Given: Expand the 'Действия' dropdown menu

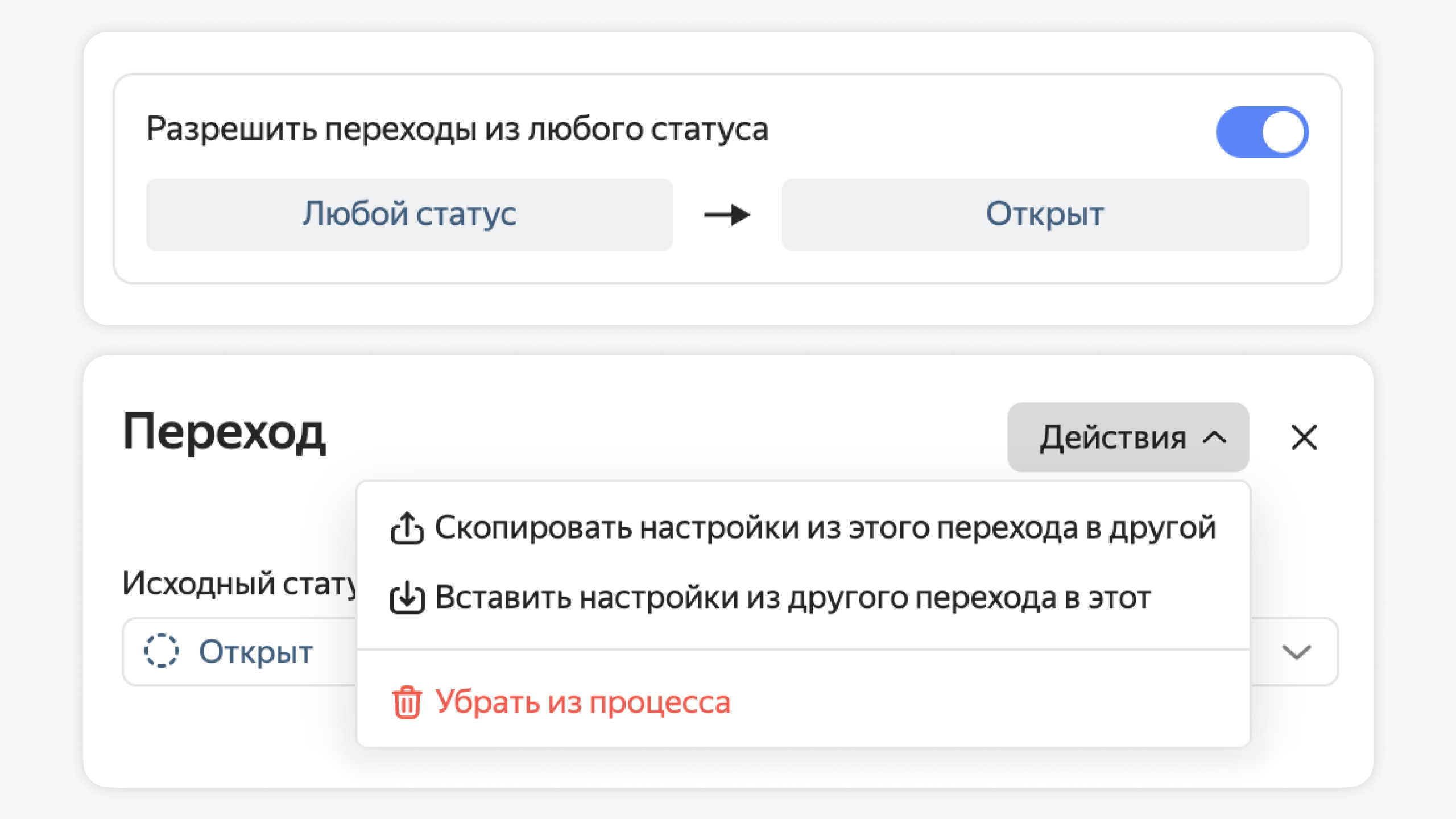Looking at the screenshot, I should pos(1129,438).
